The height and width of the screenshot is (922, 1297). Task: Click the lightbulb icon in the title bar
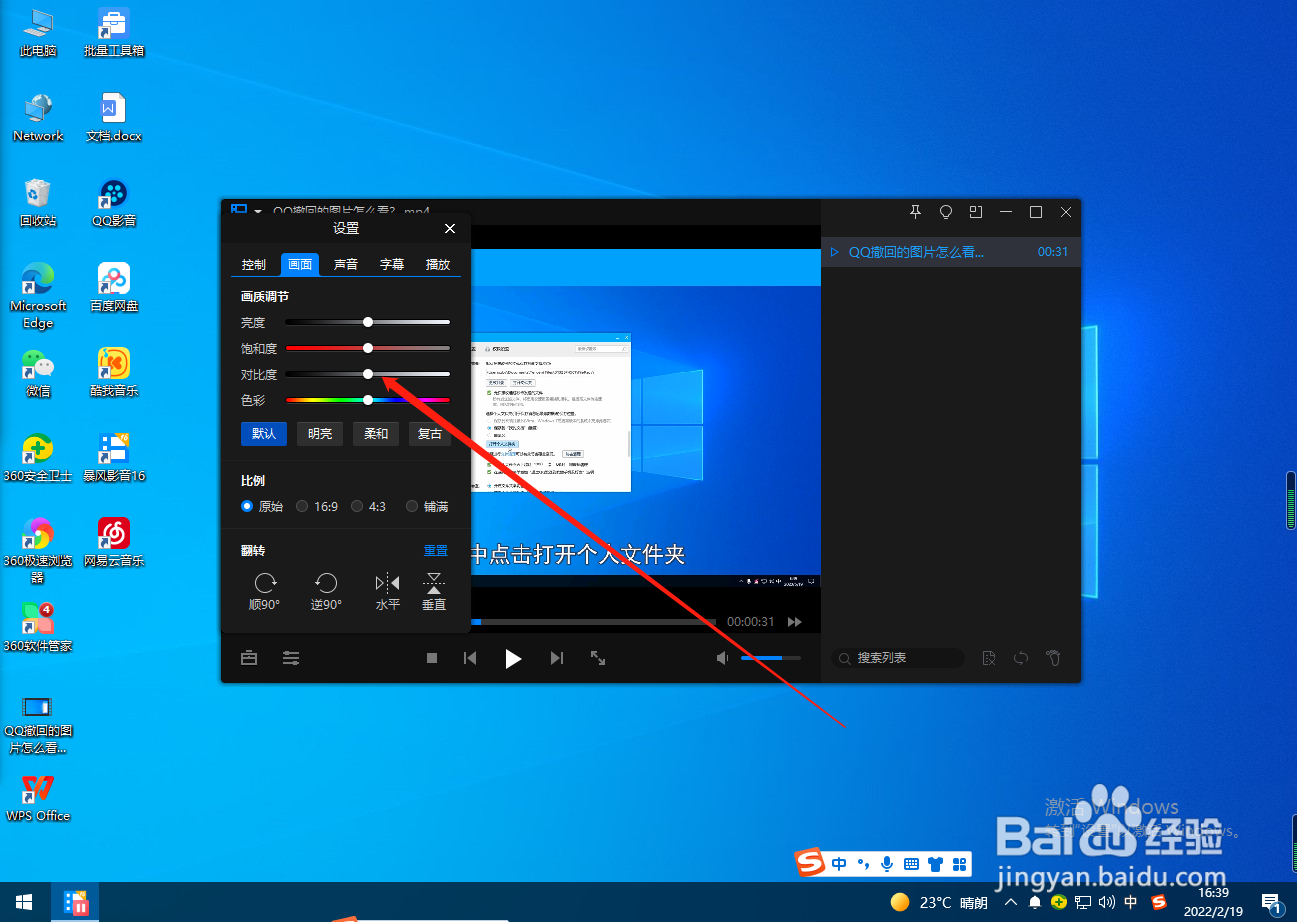click(x=945, y=212)
